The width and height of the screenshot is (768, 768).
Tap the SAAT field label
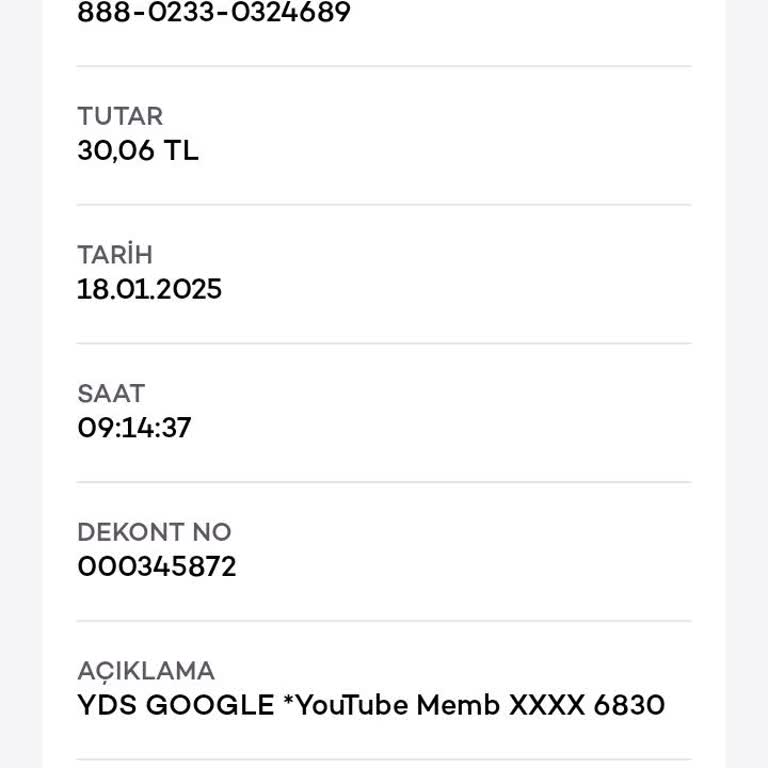(x=111, y=393)
